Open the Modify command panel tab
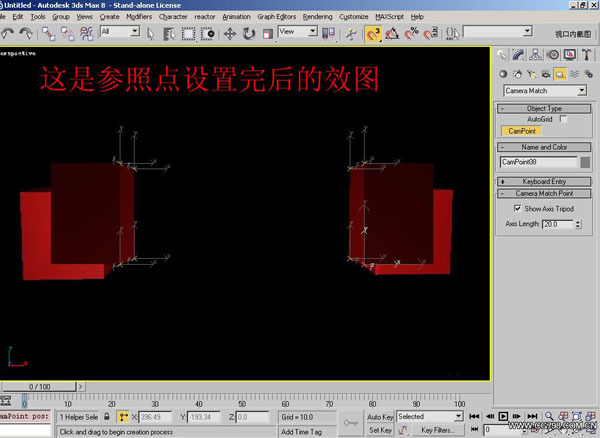 pyautogui.click(x=518, y=55)
